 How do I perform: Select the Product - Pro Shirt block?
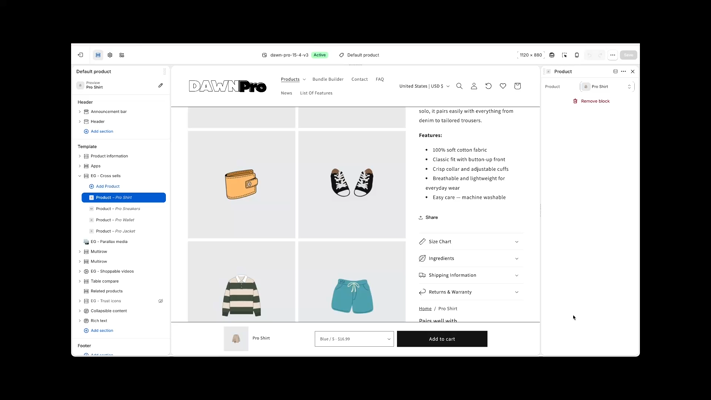point(124,198)
